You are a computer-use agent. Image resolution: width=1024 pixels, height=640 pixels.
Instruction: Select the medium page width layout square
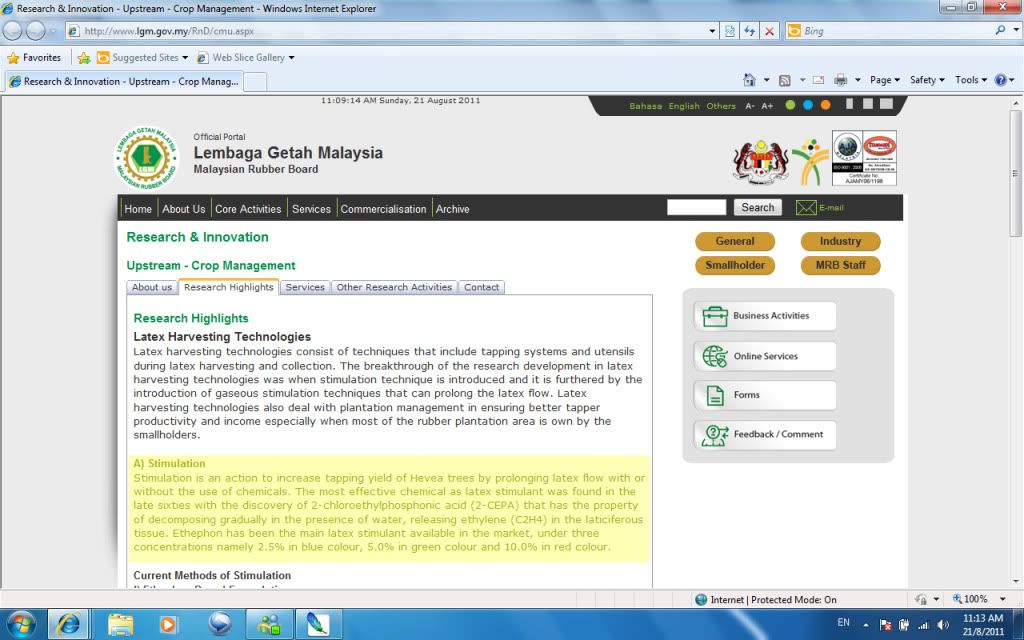[868, 104]
